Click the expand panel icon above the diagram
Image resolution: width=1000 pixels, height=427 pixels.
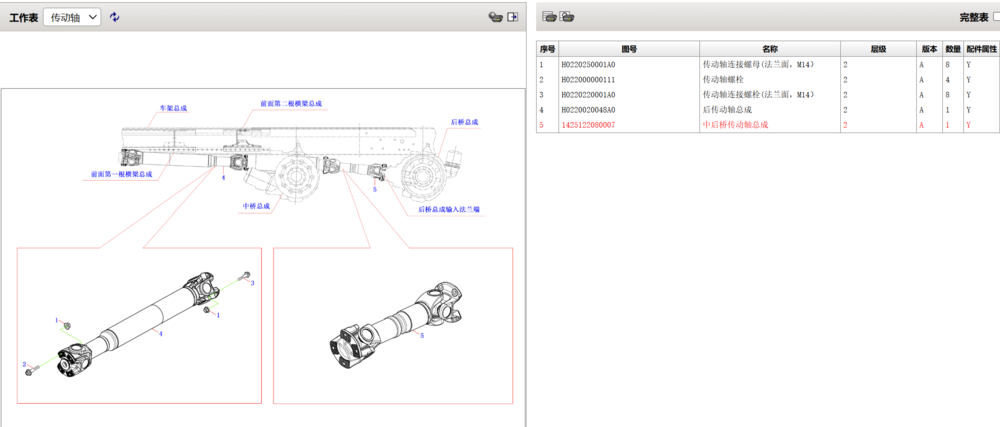pyautogui.click(x=512, y=17)
